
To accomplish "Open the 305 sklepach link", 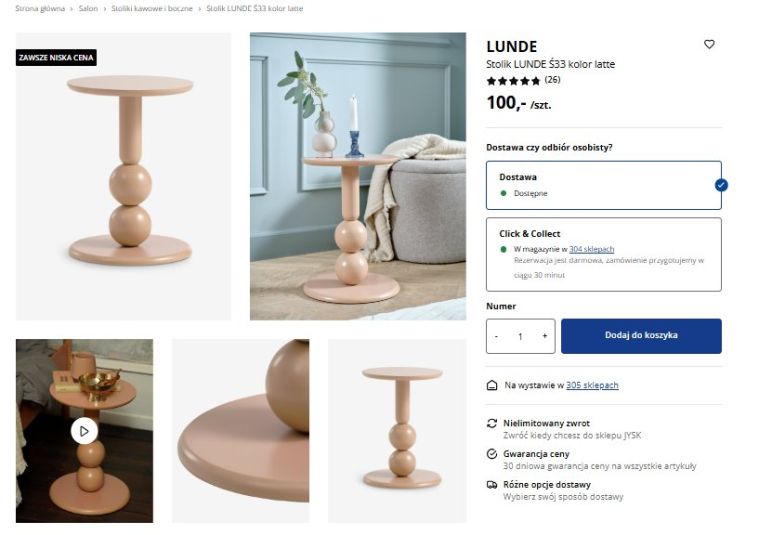I will 592,385.
